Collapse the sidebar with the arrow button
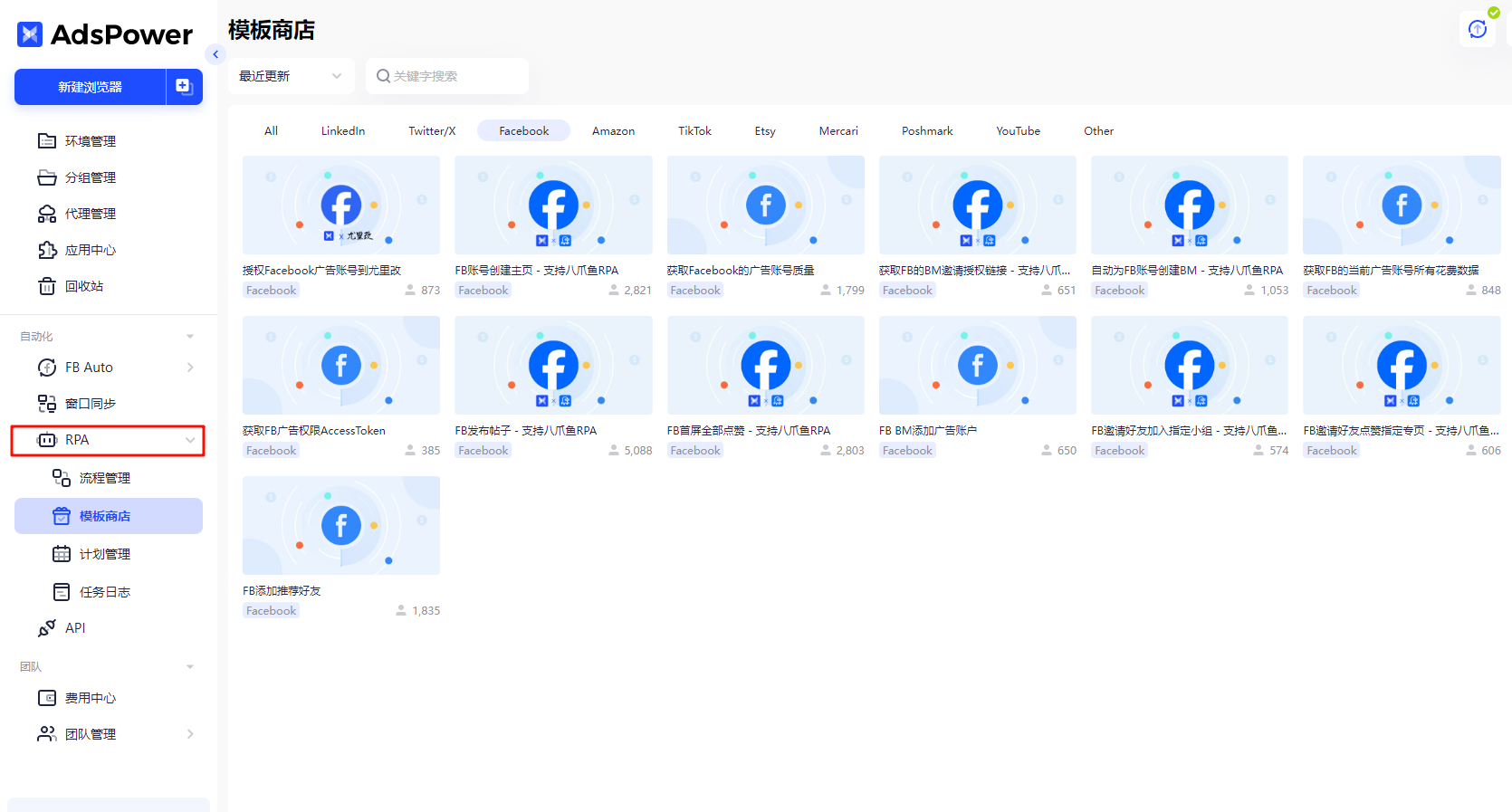The width and height of the screenshot is (1512, 812). tap(215, 54)
